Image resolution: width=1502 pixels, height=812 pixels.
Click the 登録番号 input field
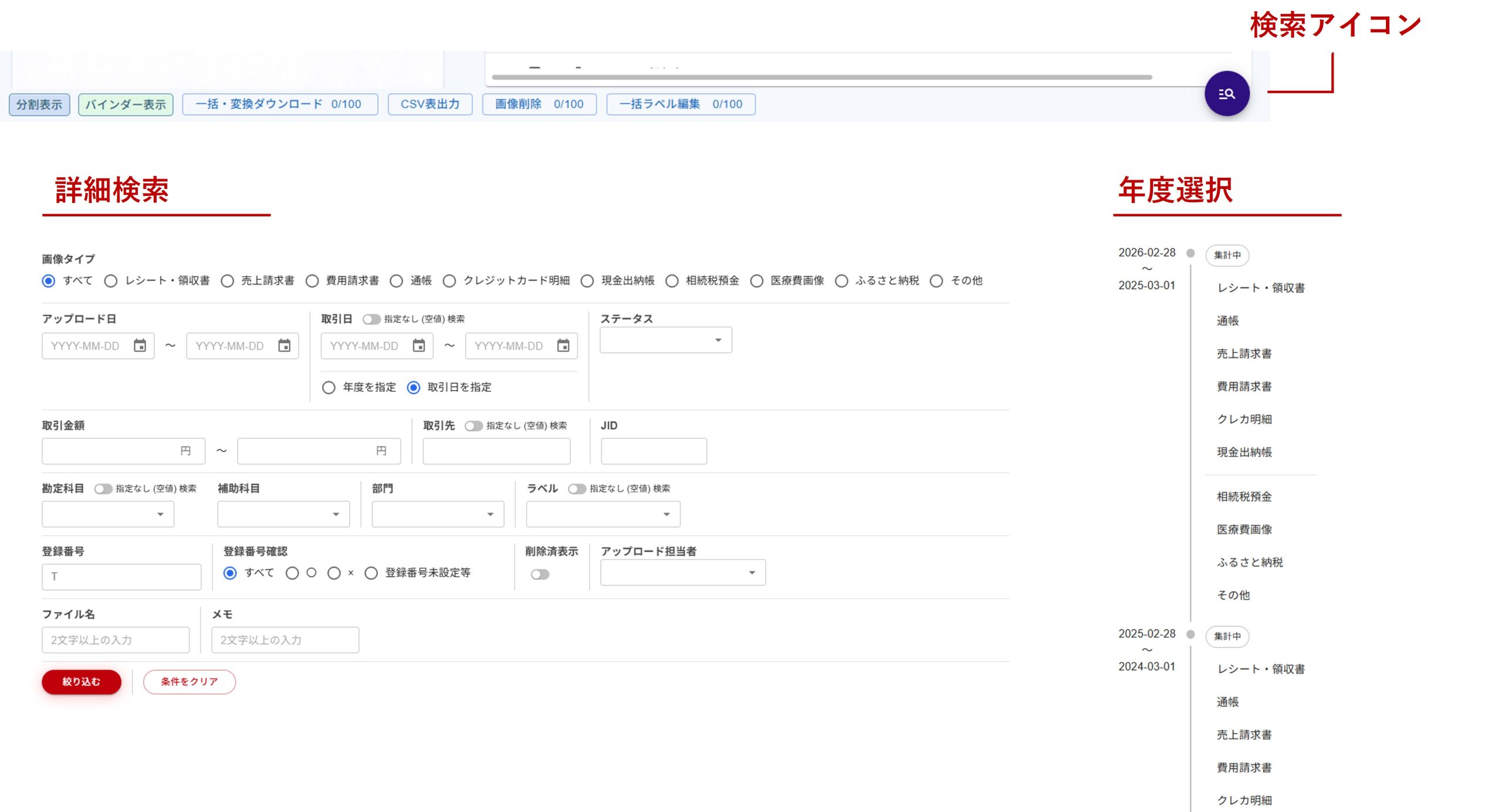coord(121,577)
